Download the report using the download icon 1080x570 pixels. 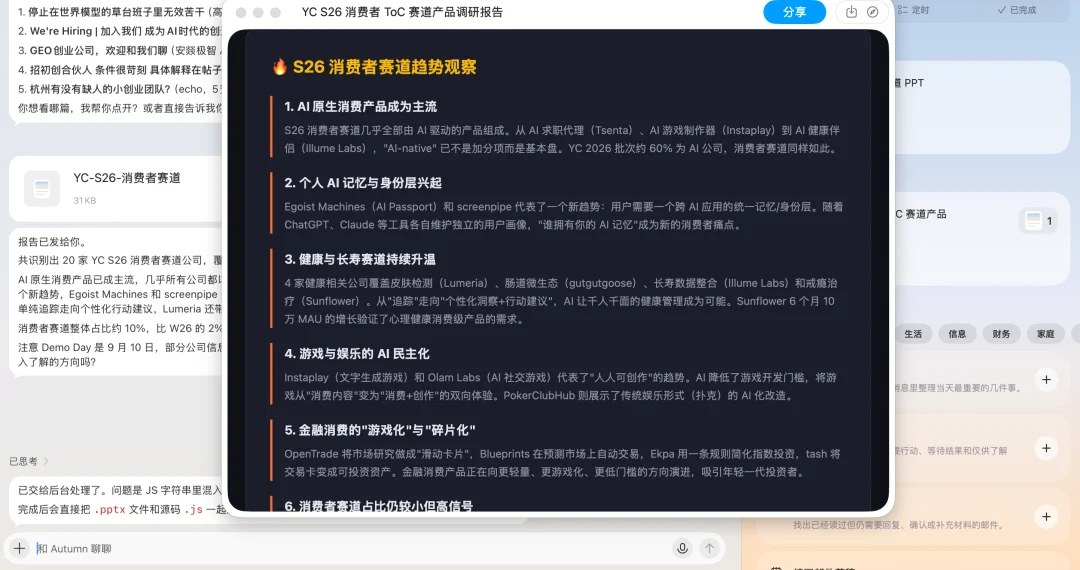851,12
